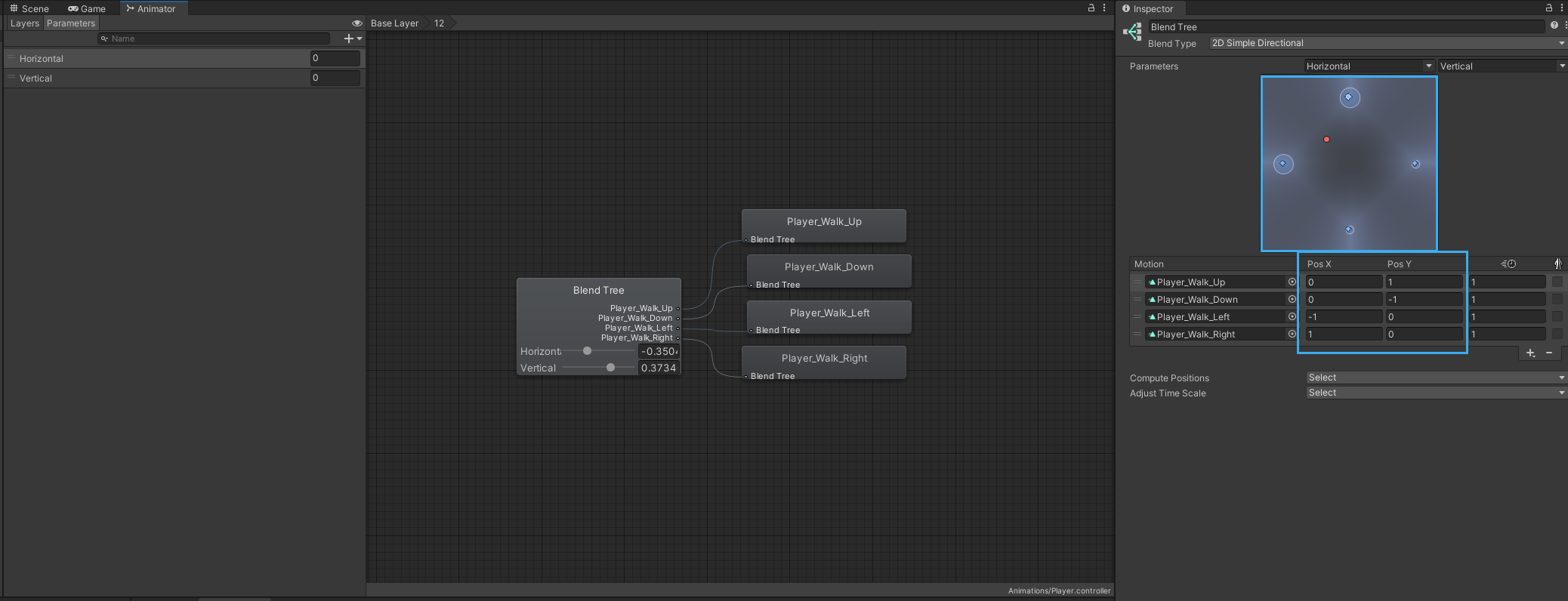Click the mirror column header icon
This screenshot has width=1568, height=601.
pyautogui.click(x=1557, y=264)
